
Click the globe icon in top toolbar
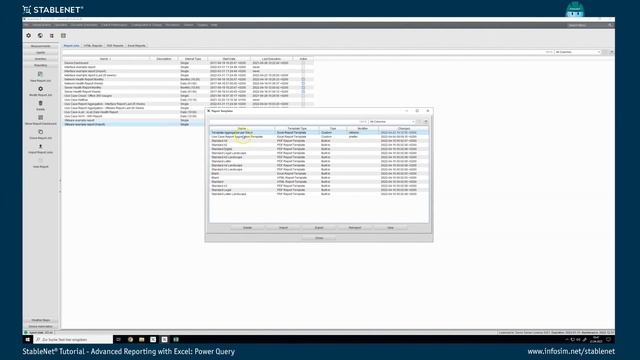coord(40,36)
